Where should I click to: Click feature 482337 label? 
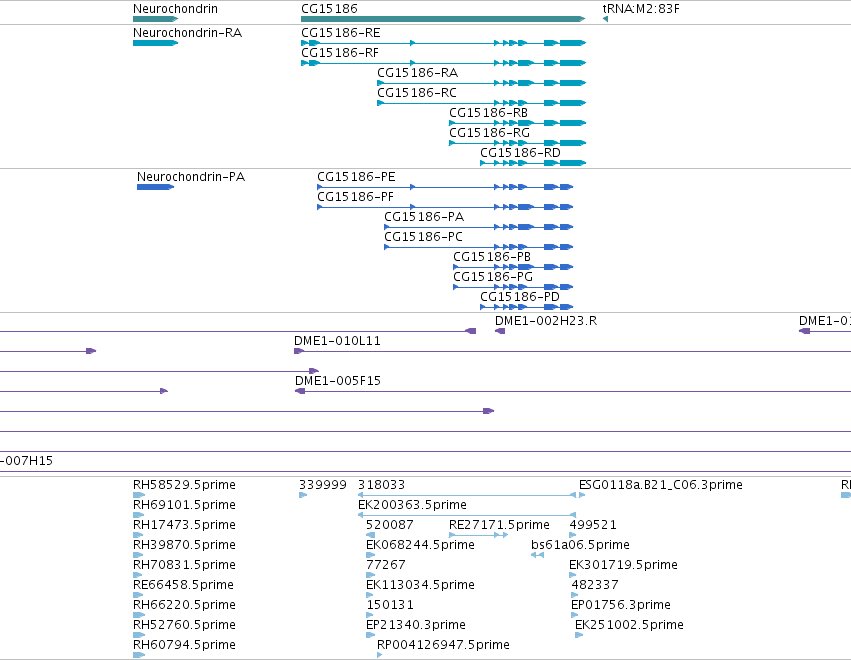click(x=595, y=585)
